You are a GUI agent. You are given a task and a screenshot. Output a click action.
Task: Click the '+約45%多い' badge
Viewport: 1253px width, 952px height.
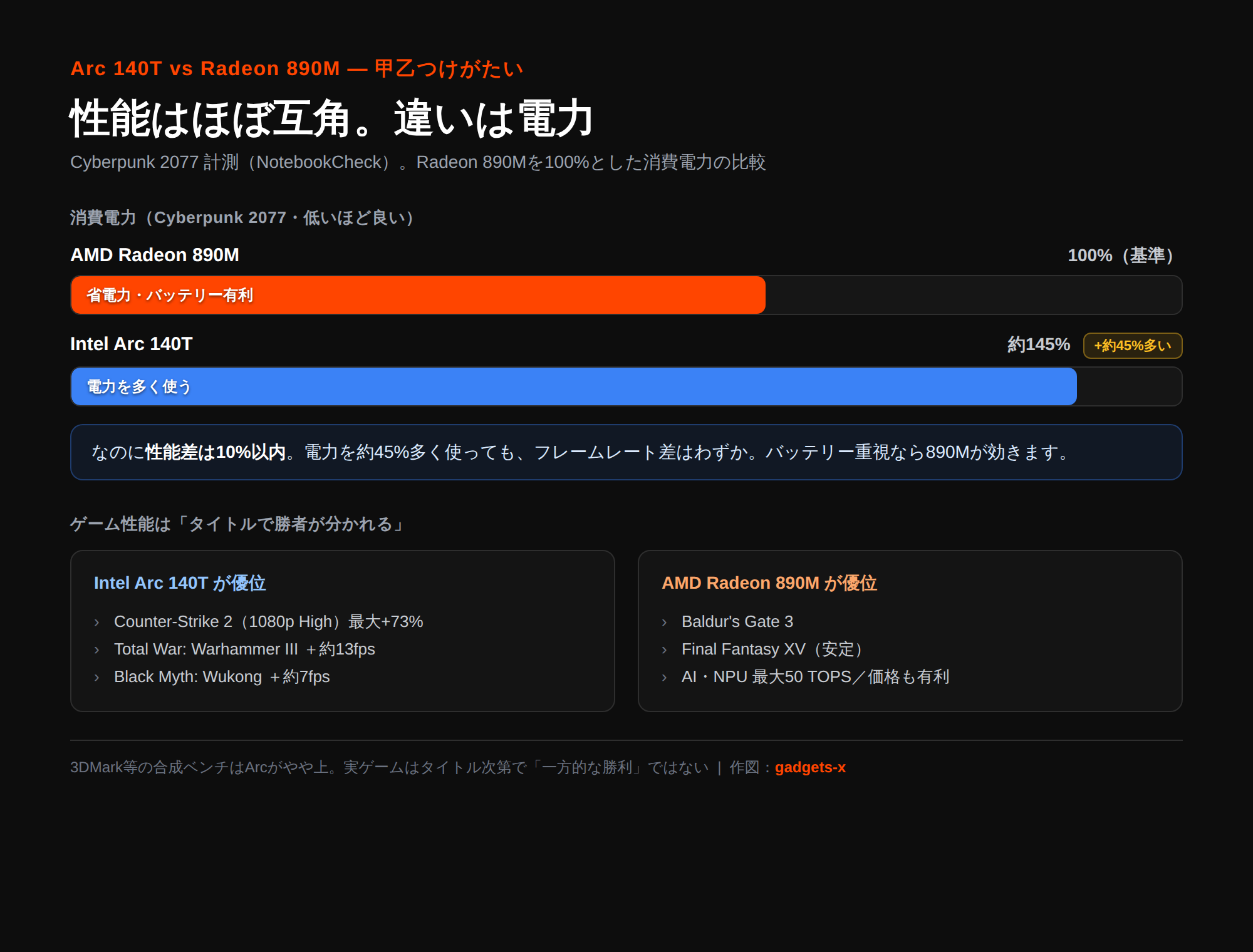tap(1133, 346)
